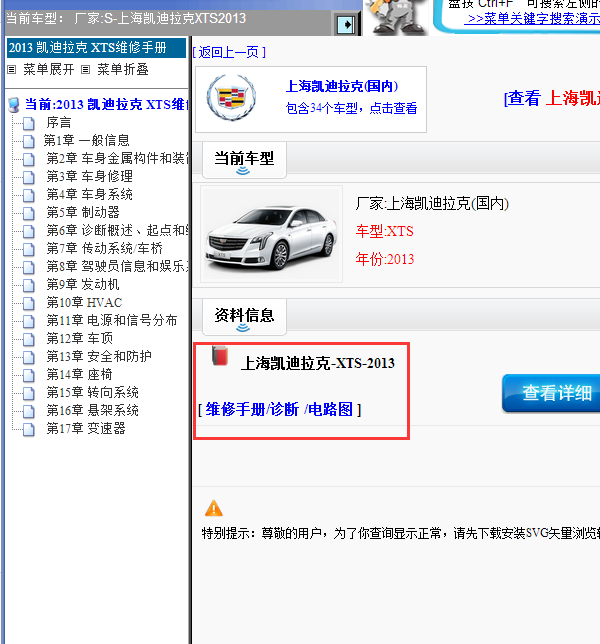The height and width of the screenshot is (644, 600).
Task: Click the page icon next to 第1章 一般信息
Action: click(28, 141)
